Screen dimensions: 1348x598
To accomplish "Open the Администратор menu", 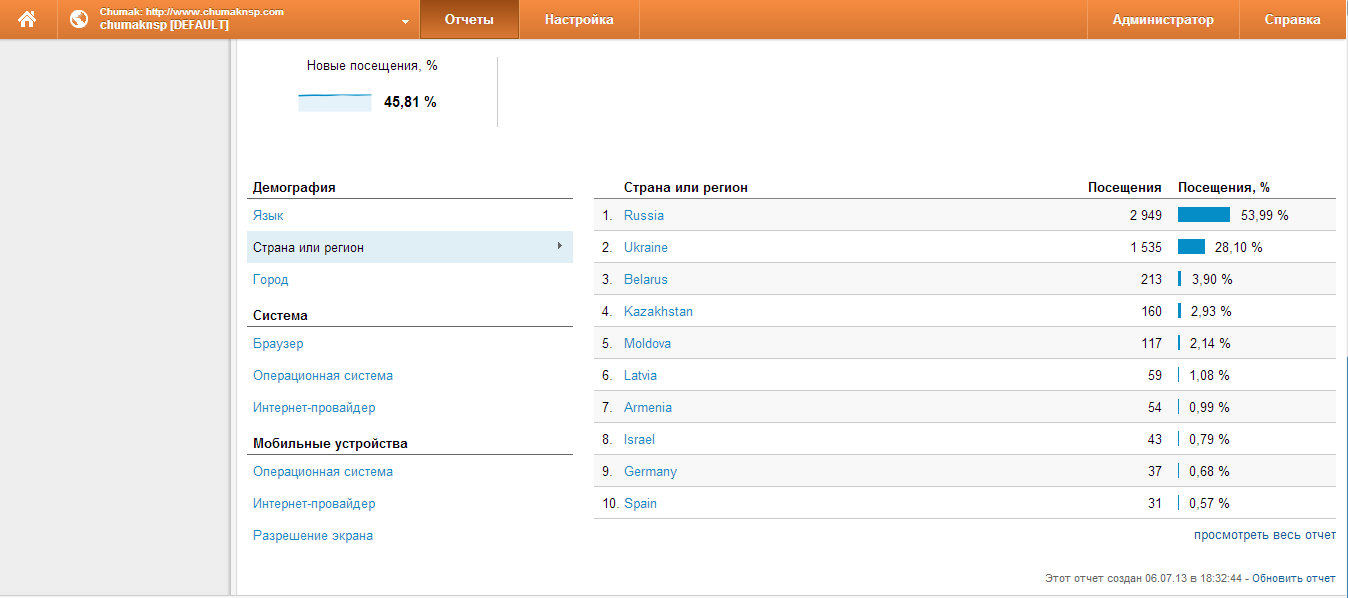I will [x=1163, y=19].
